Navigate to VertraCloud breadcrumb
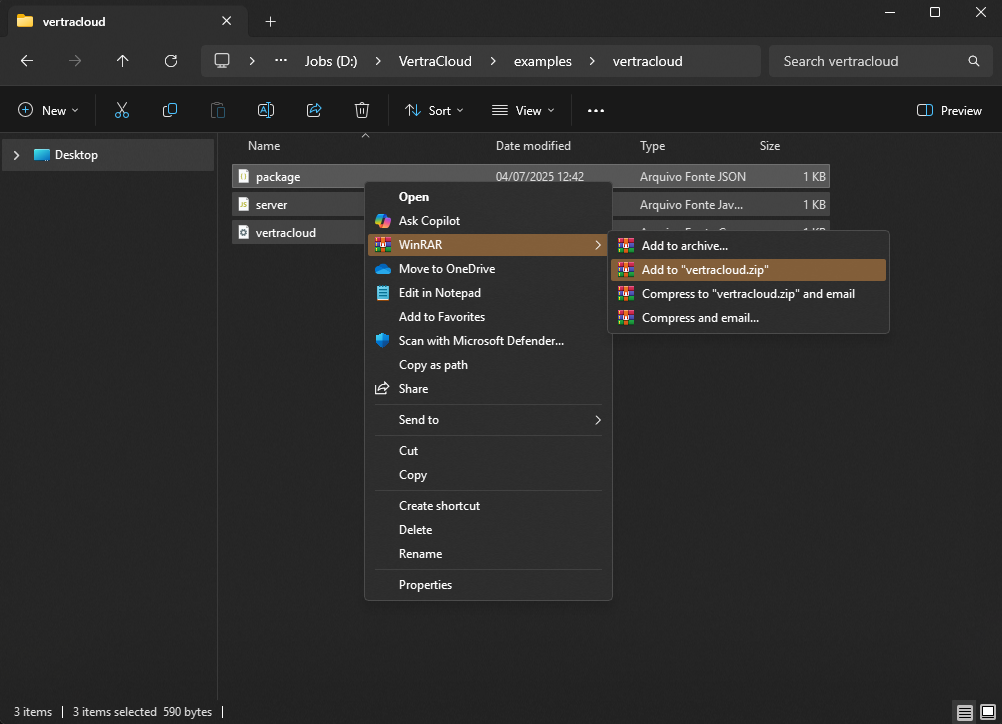 click(x=435, y=61)
